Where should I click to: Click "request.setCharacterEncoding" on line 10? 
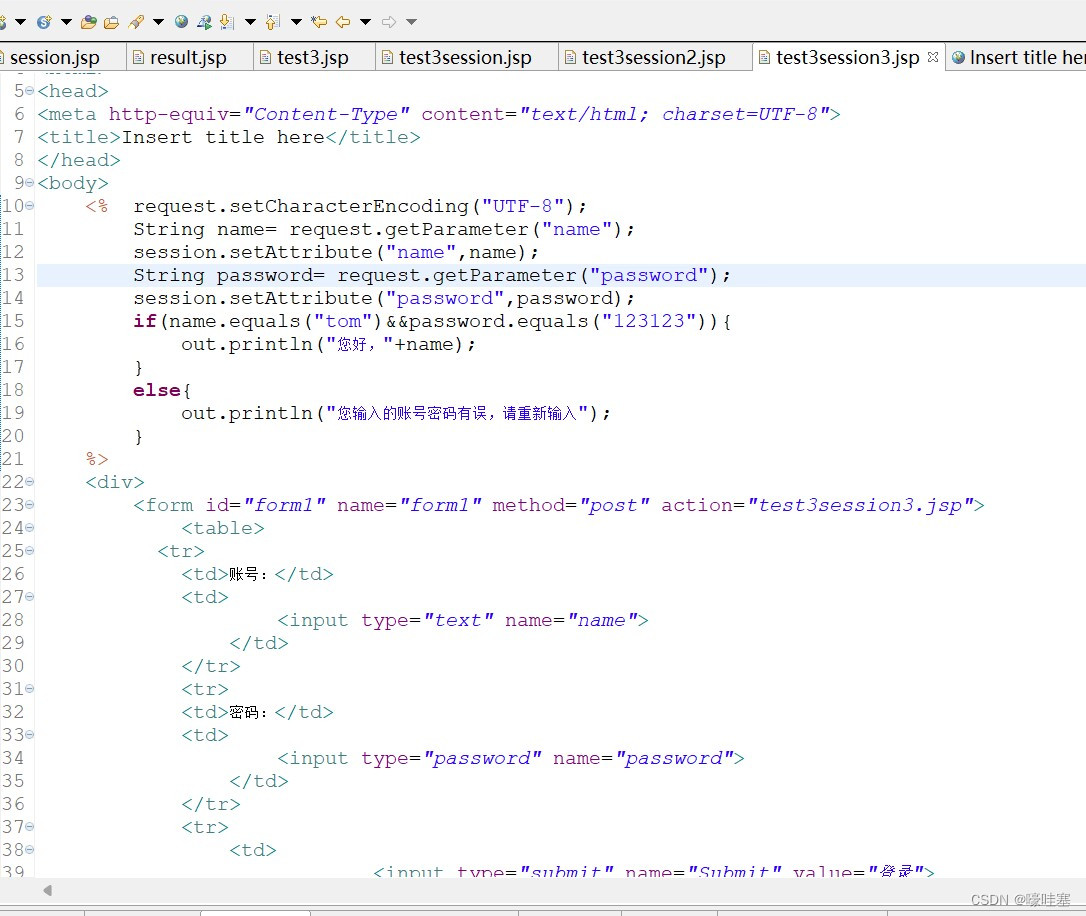pos(301,206)
